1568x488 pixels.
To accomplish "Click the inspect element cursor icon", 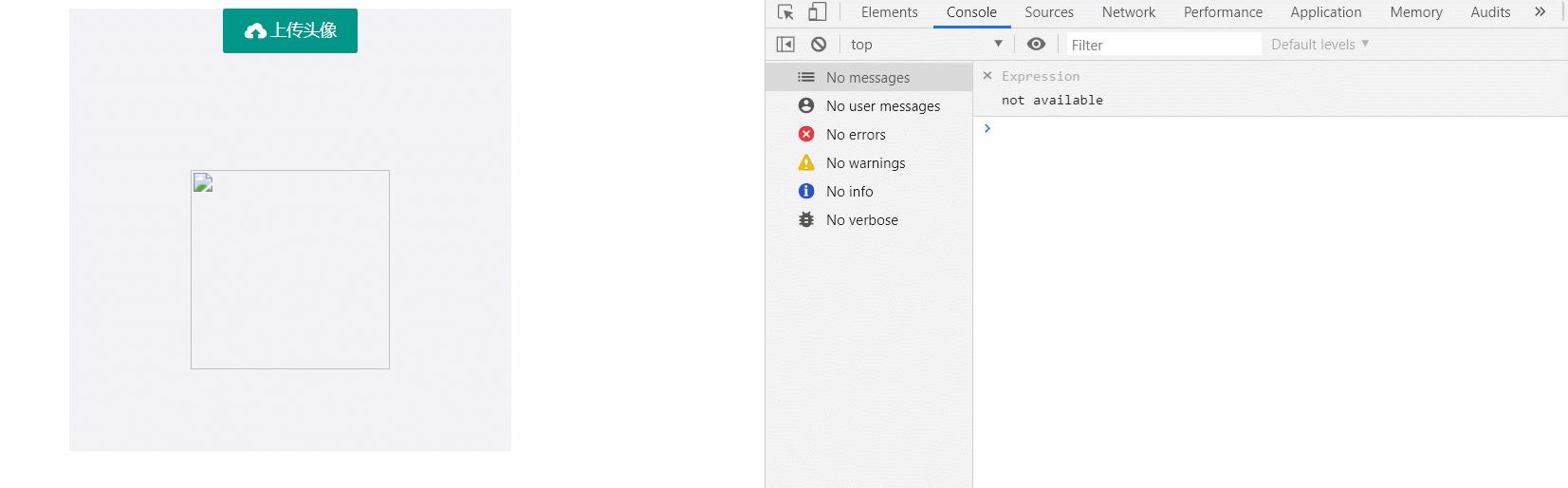I will pyautogui.click(x=785, y=12).
